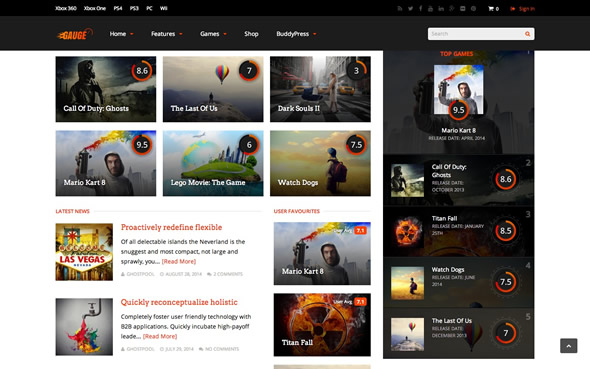
Task: Click the No Comments link on second article
Action: tap(219, 349)
